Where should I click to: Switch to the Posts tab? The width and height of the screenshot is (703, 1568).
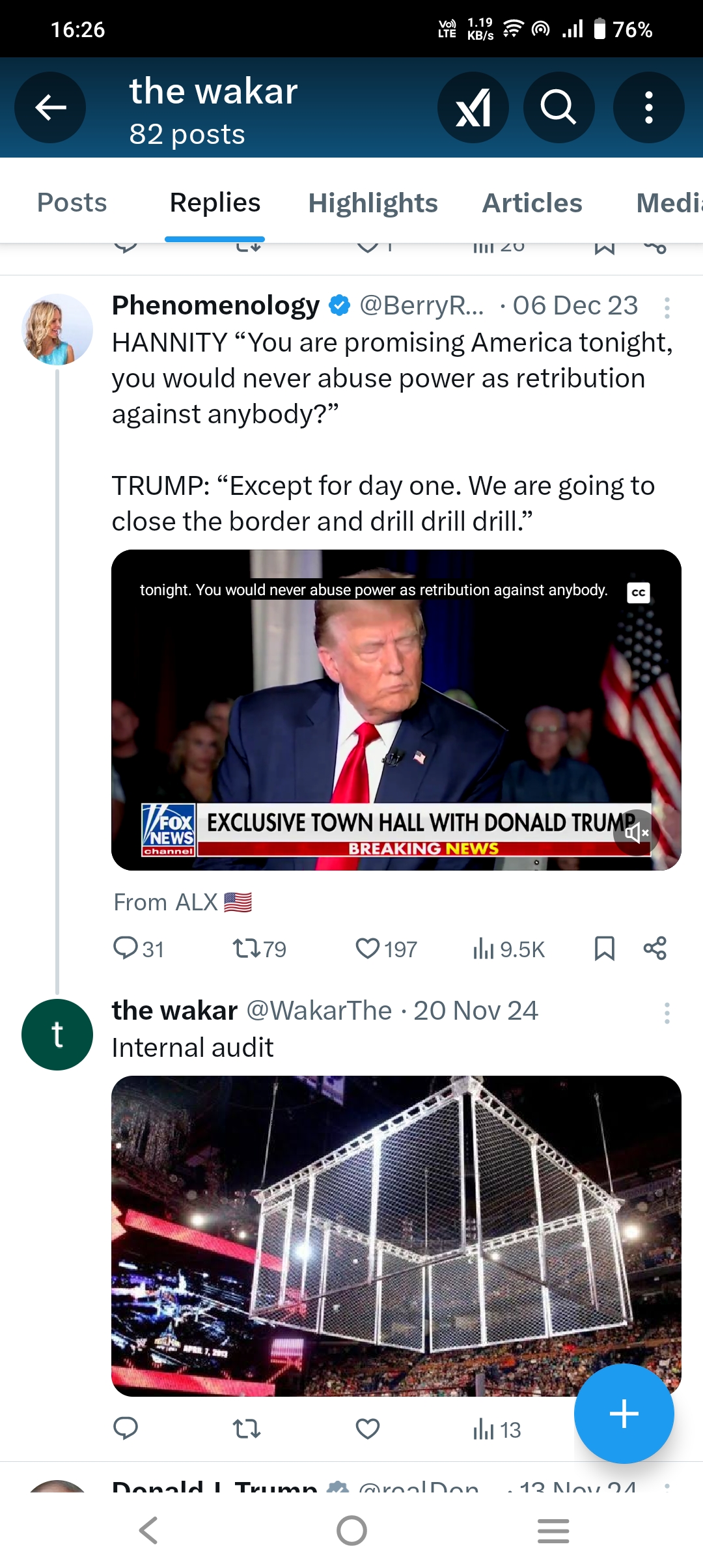click(72, 203)
